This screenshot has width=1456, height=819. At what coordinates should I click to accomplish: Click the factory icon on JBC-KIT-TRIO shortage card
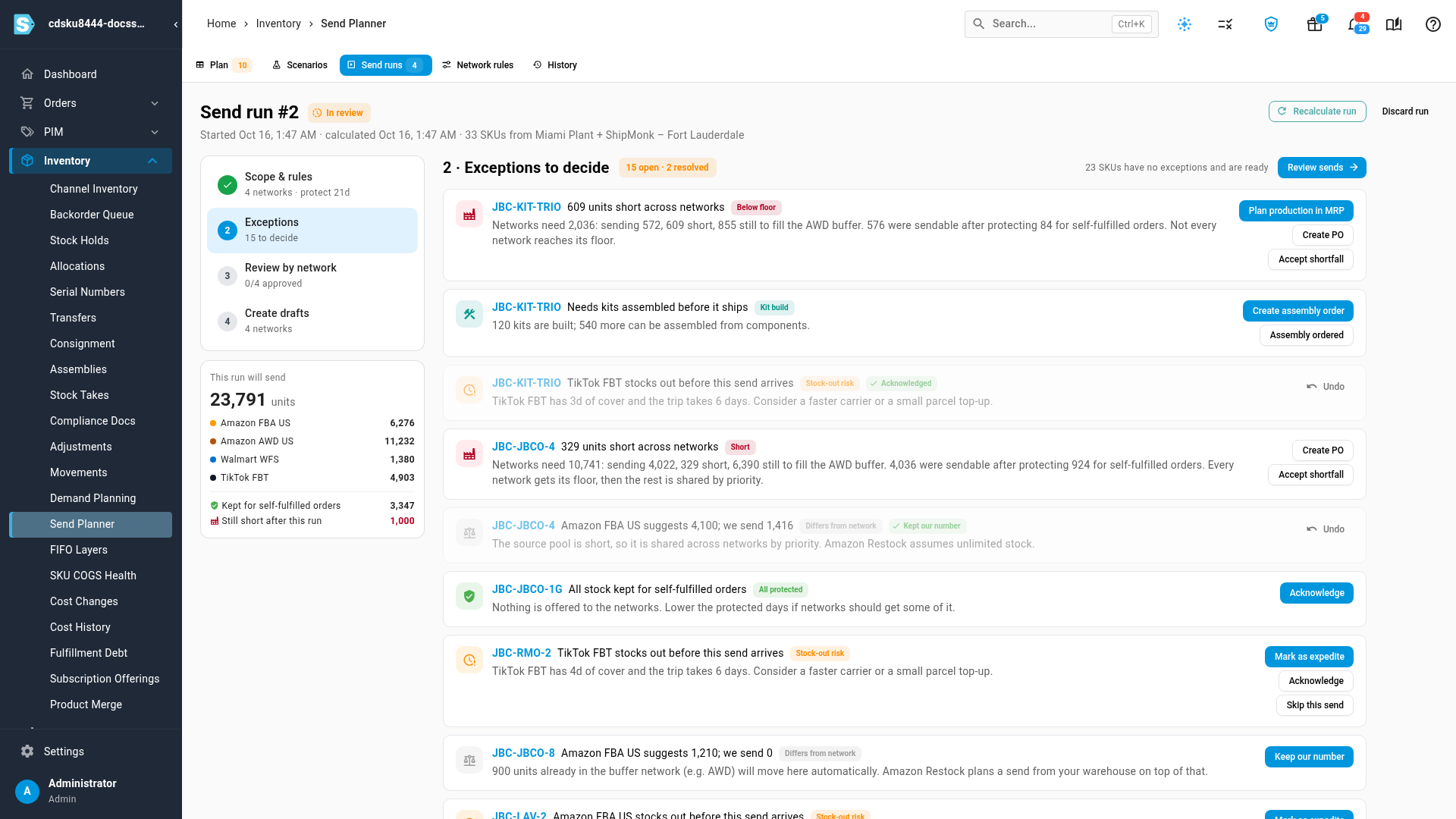tap(469, 215)
